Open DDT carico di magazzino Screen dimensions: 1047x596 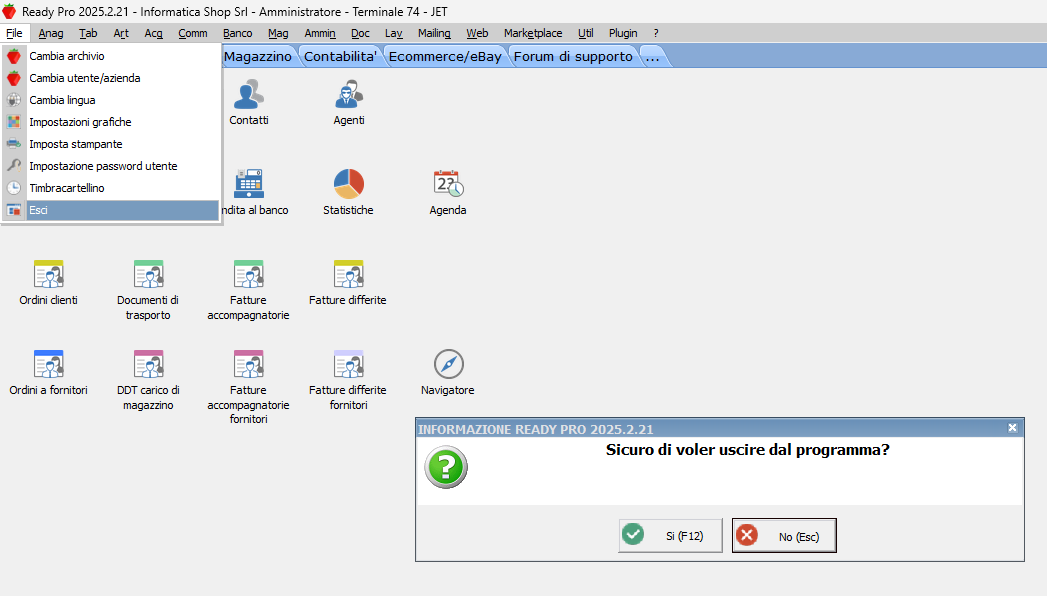click(x=148, y=364)
